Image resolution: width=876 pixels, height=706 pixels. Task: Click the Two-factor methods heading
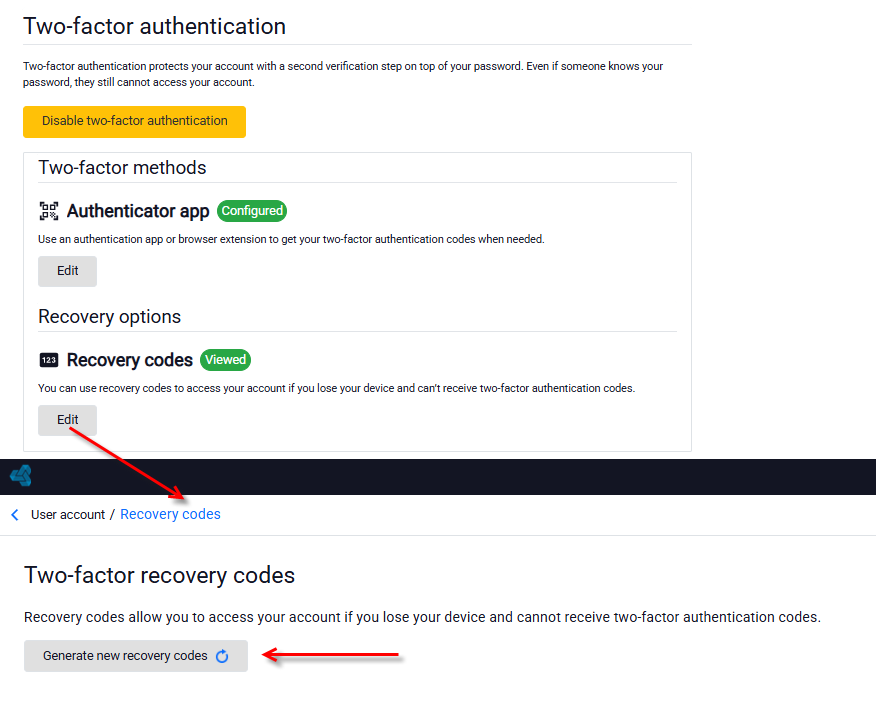(x=122, y=168)
